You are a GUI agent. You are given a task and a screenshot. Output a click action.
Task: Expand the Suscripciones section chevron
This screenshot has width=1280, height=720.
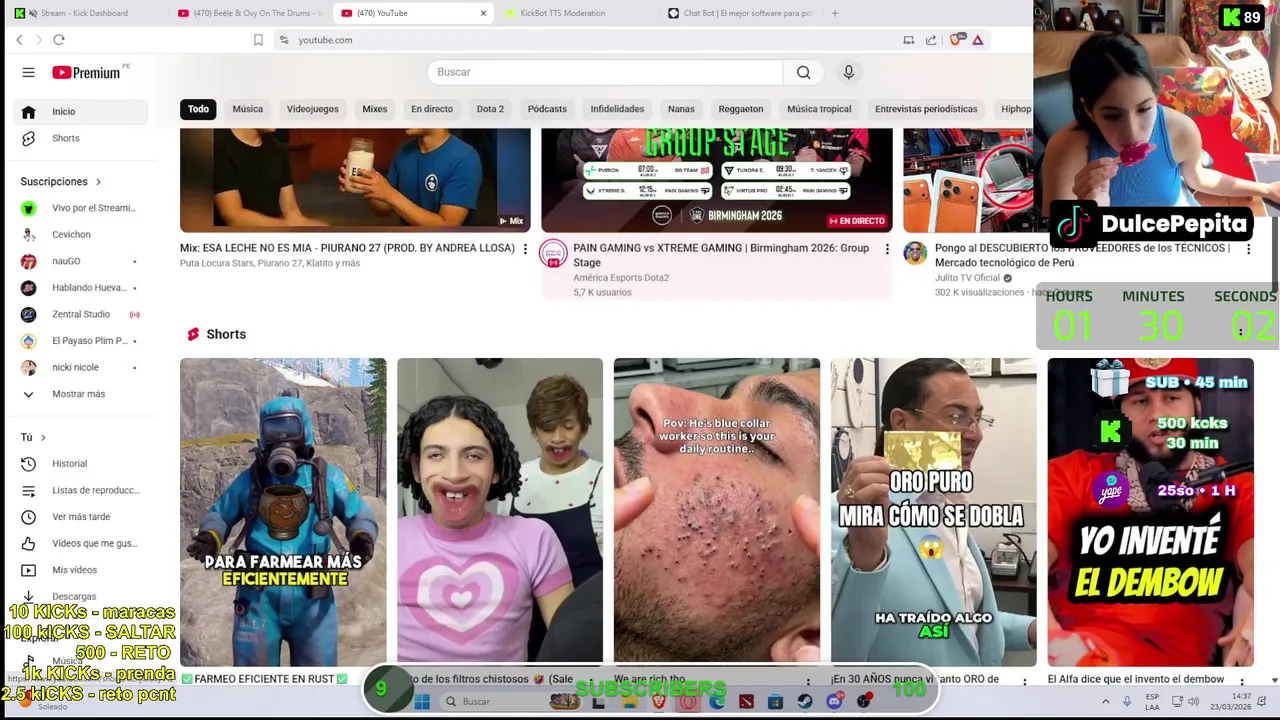tap(98, 182)
